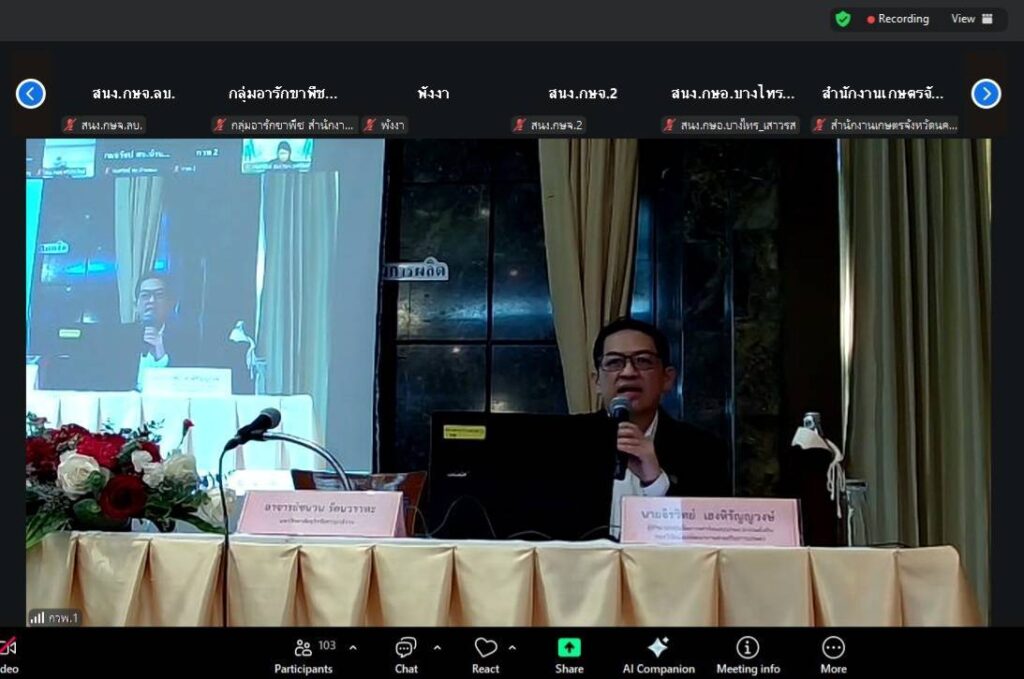
Task: Launch the AI Companion
Action: click(658, 654)
